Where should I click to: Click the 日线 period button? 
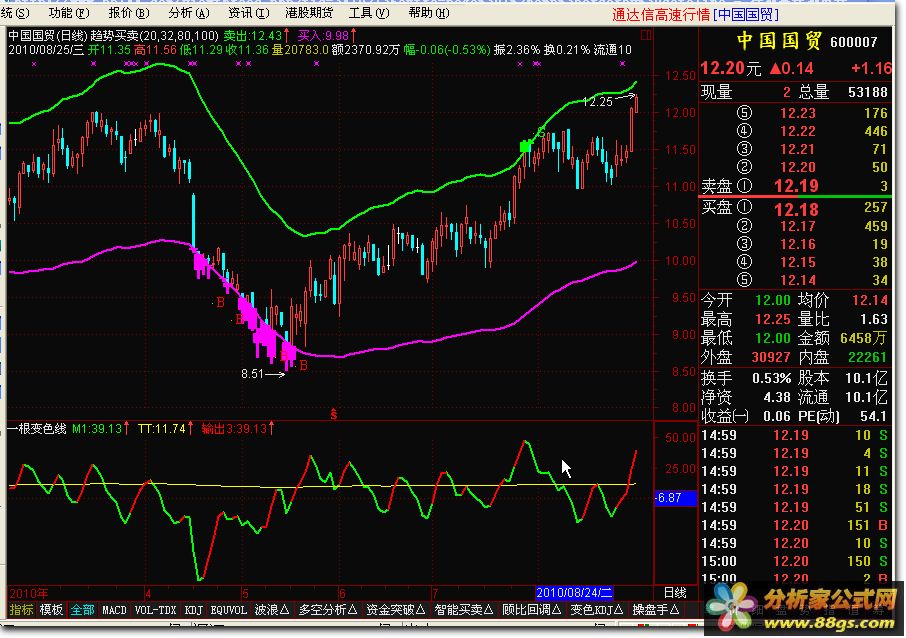(x=675, y=592)
